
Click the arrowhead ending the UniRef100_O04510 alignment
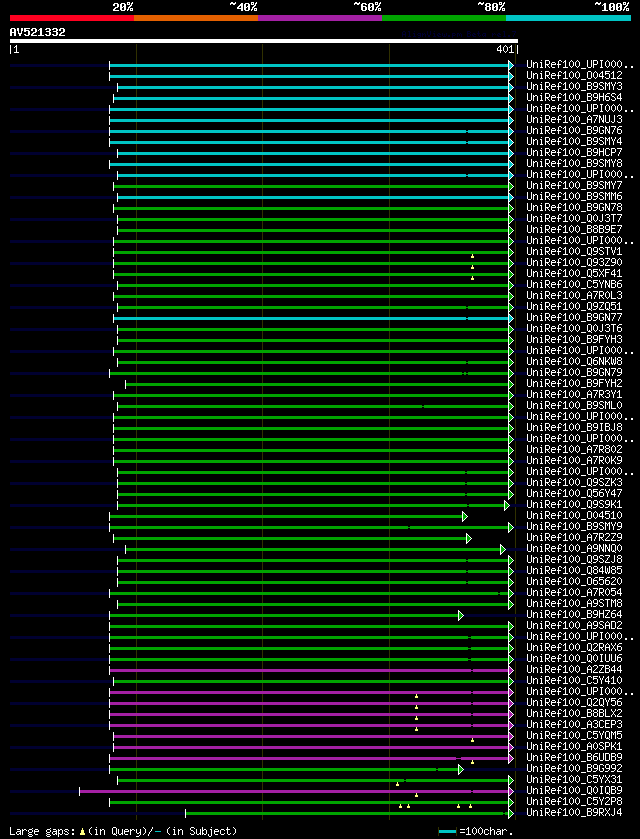pyautogui.click(x=464, y=516)
